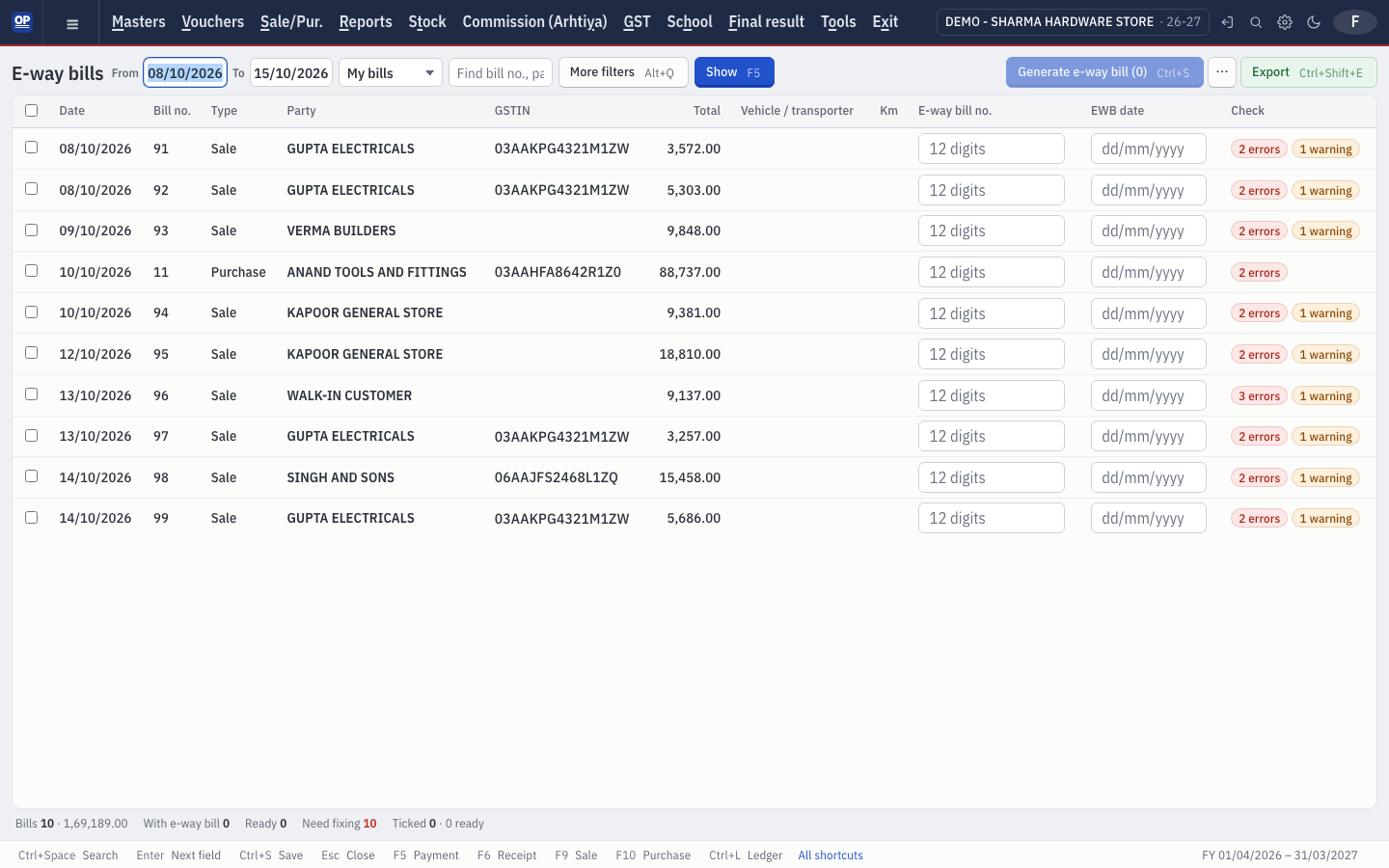Tick the checkbox for bill 96
This screenshot has height=868, width=1389.
tap(32, 394)
